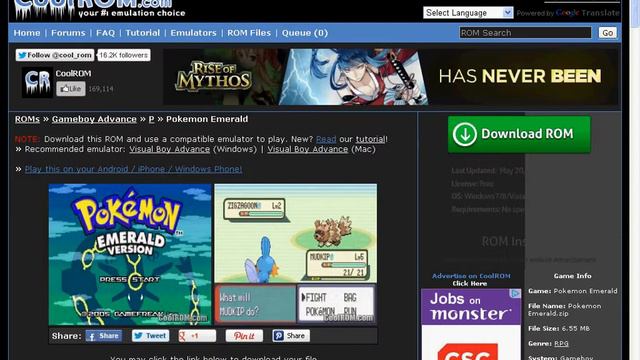Click the CoolROM.com site logo
The image size is (640, 360).
100,9
